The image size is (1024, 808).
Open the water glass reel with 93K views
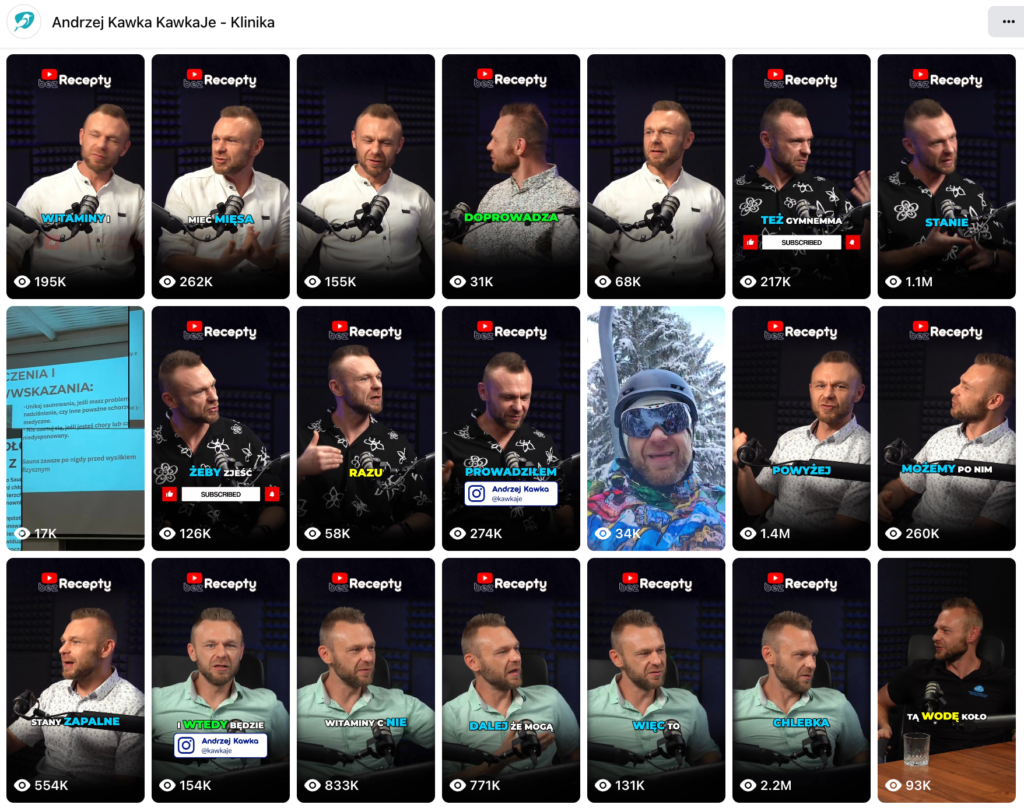946,680
